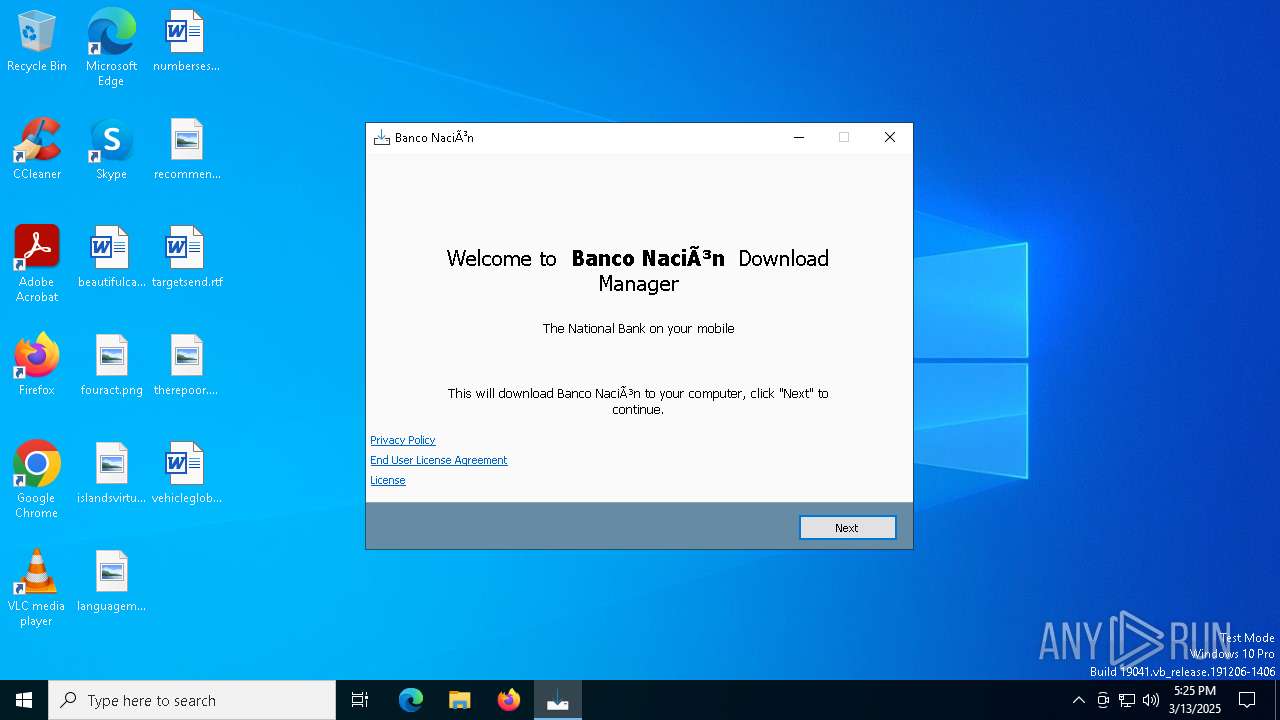Select the therepoor... image file icon
The height and width of the screenshot is (720, 1280).
[186, 365]
